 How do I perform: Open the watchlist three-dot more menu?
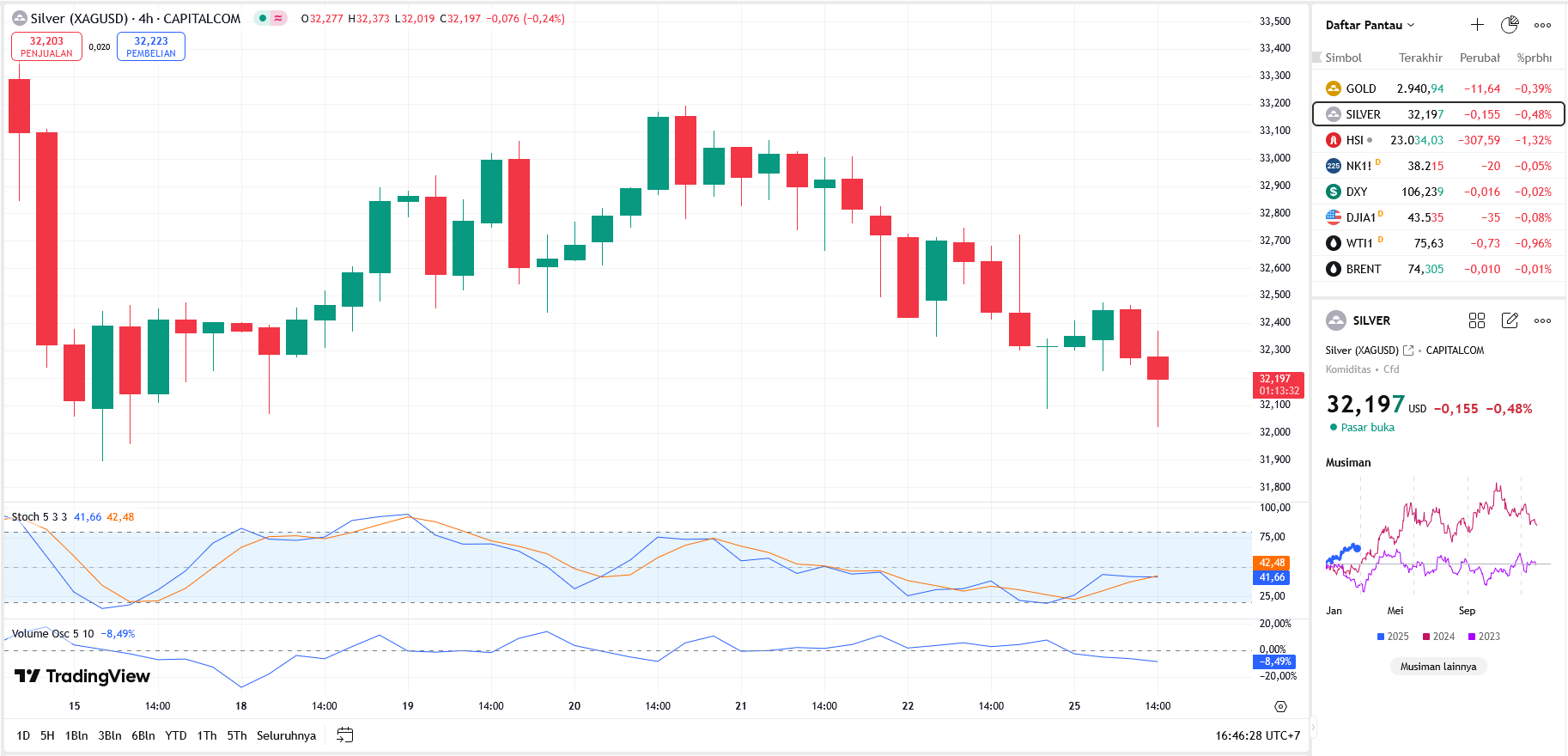click(x=1542, y=25)
